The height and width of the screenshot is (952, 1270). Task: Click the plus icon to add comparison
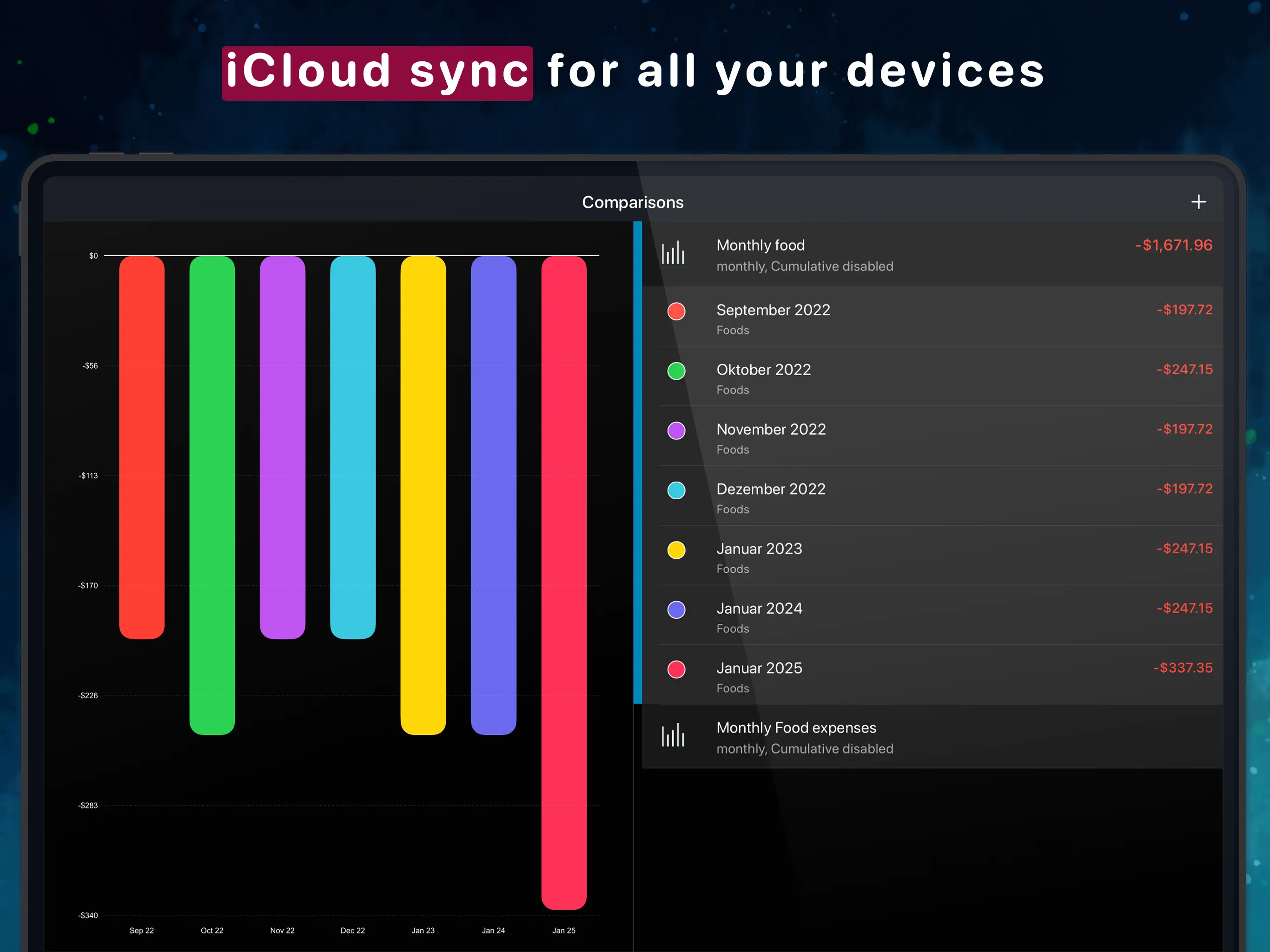pyautogui.click(x=1198, y=202)
